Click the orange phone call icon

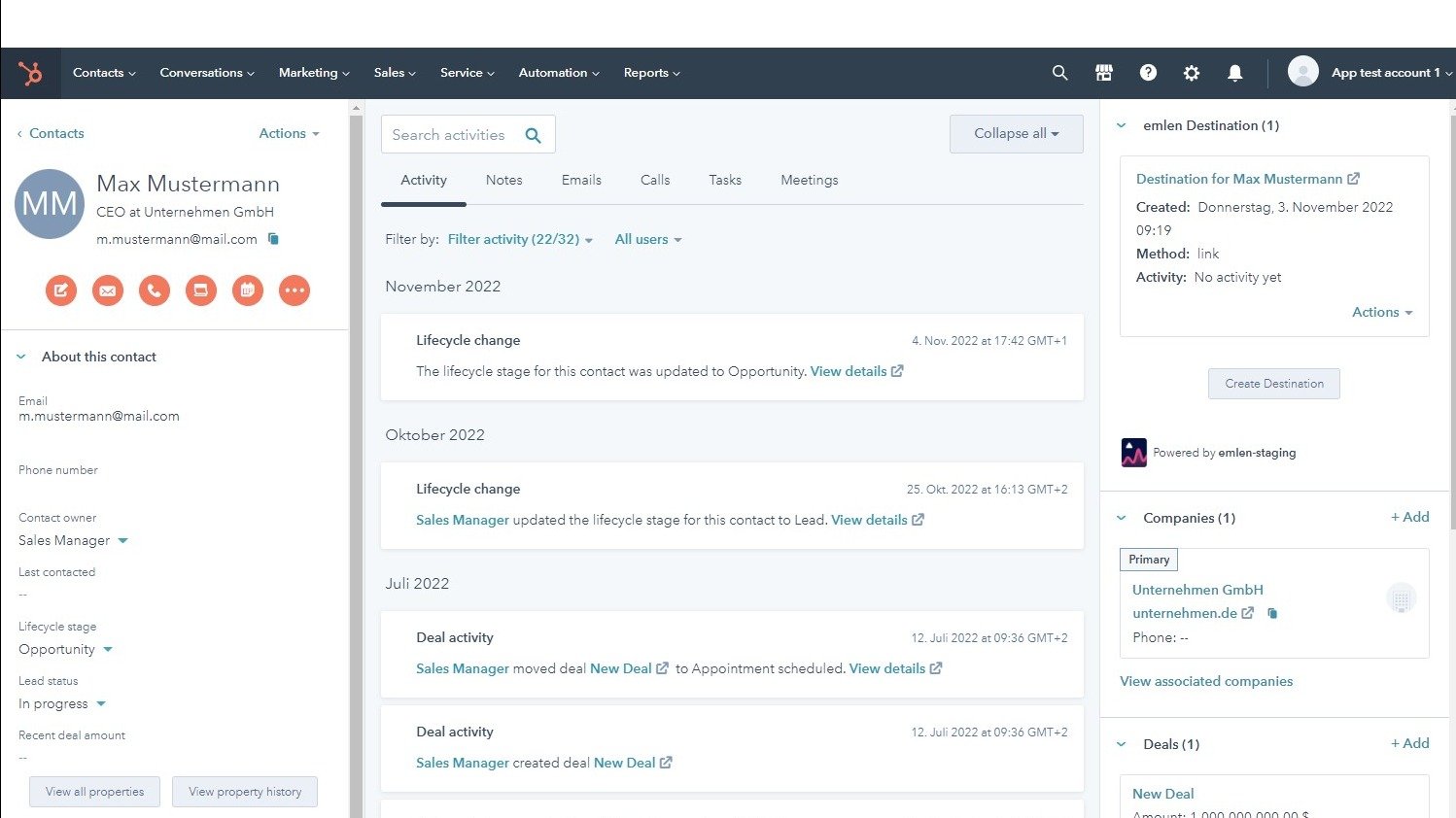pos(155,290)
